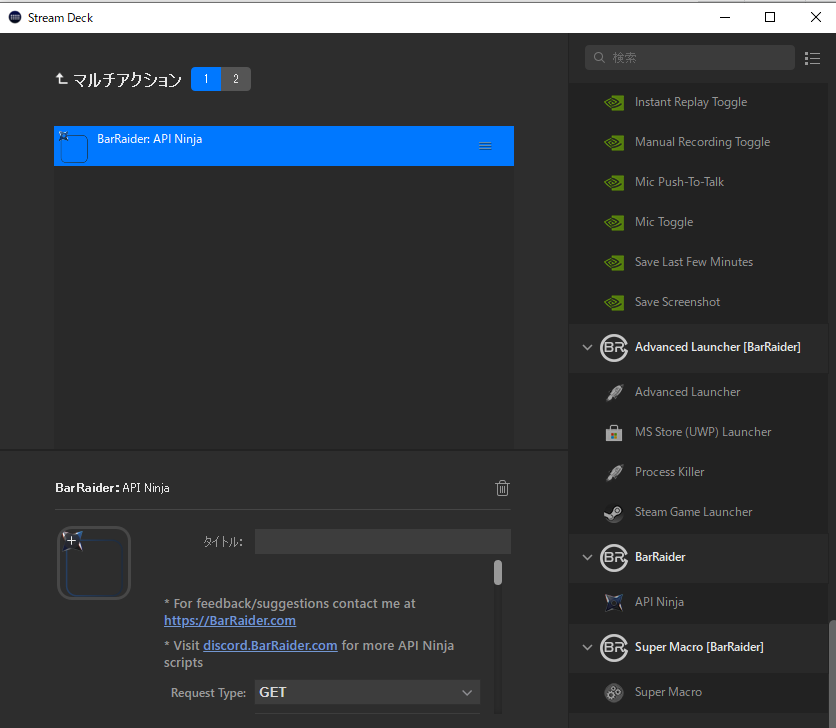Open the Request Type GET dropdown
836x728 pixels.
tap(367, 692)
